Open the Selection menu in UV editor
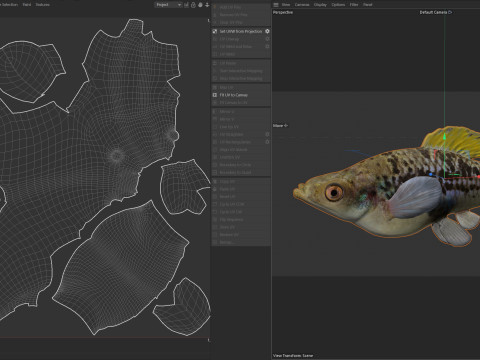Screen dimensions: 480x360 click(x=9, y=5)
